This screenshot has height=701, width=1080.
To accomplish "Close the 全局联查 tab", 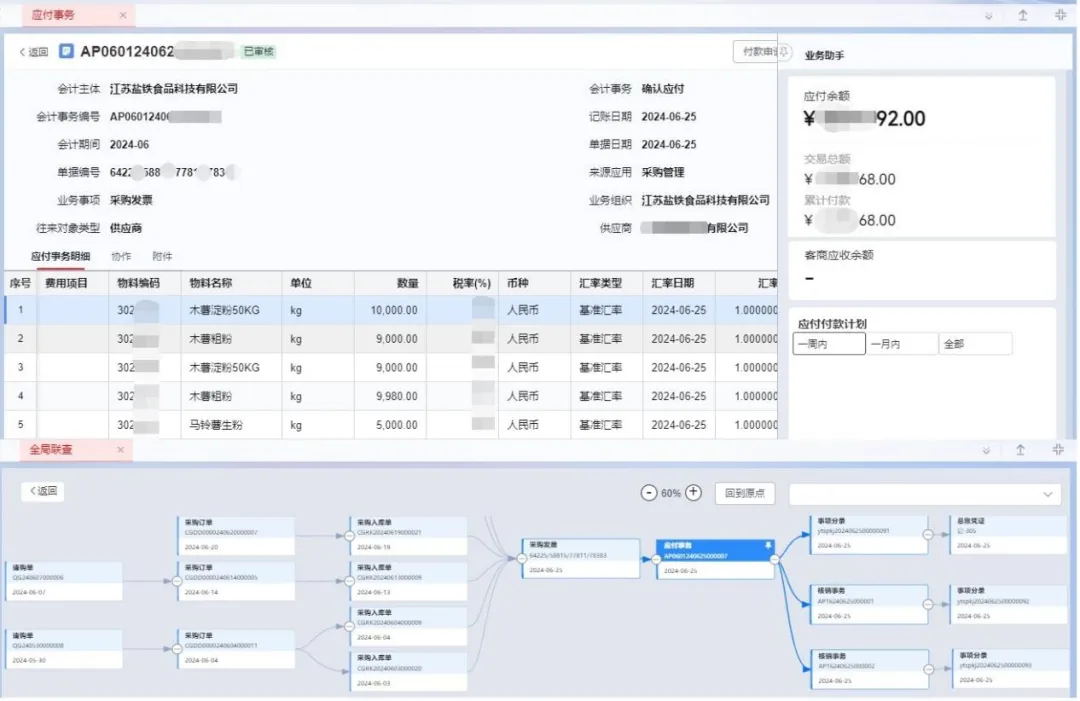I will tap(119, 450).
